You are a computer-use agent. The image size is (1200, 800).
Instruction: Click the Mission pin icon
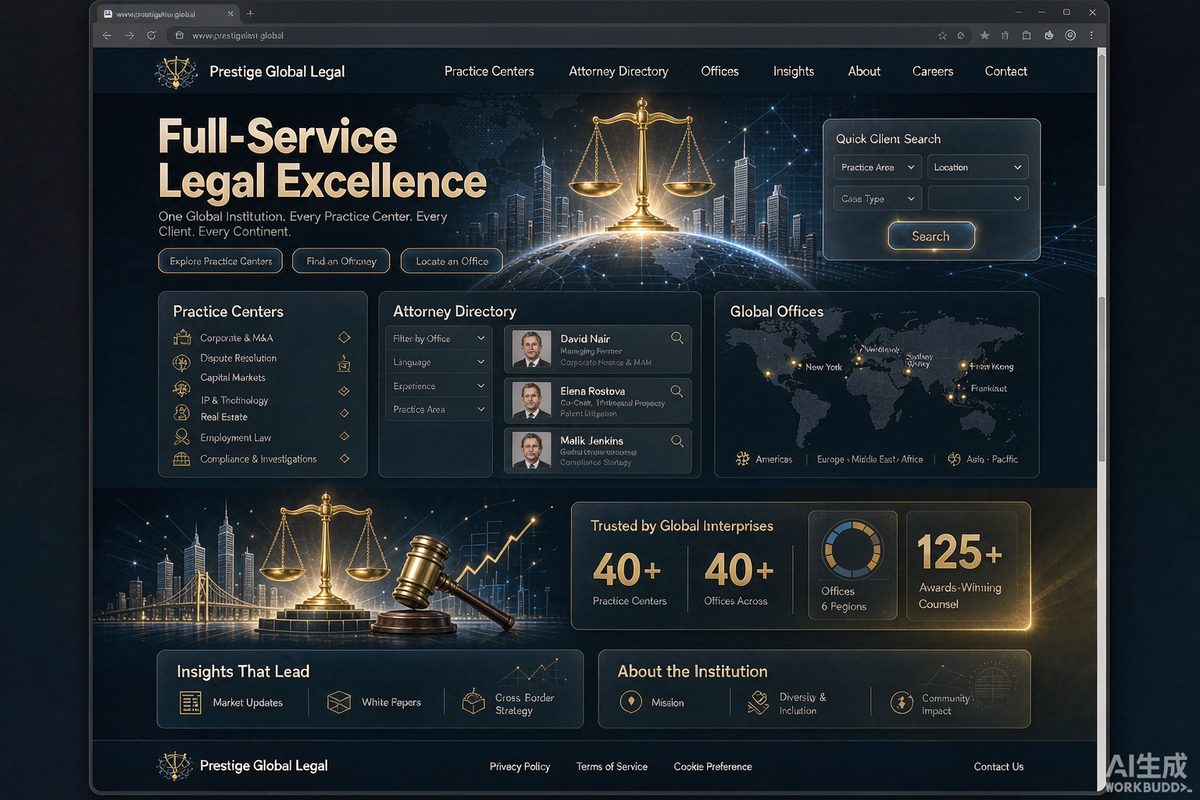pyautogui.click(x=631, y=702)
